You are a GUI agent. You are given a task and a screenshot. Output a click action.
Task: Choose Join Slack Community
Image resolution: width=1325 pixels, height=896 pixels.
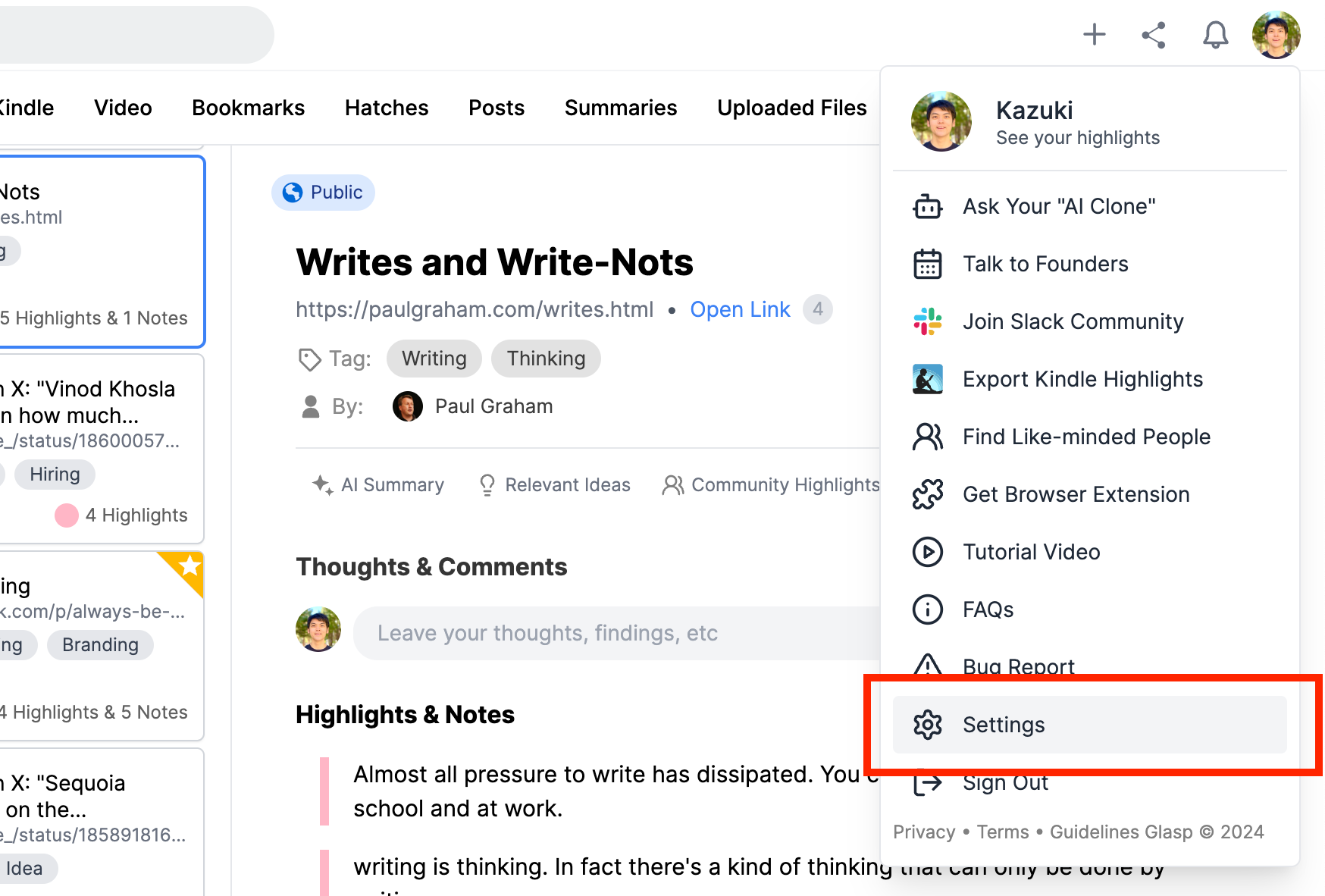pyautogui.click(x=1089, y=321)
